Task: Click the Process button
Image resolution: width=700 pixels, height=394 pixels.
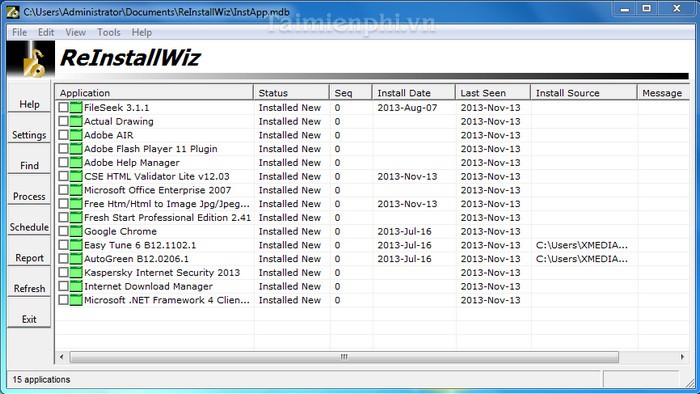Action: 29,191
